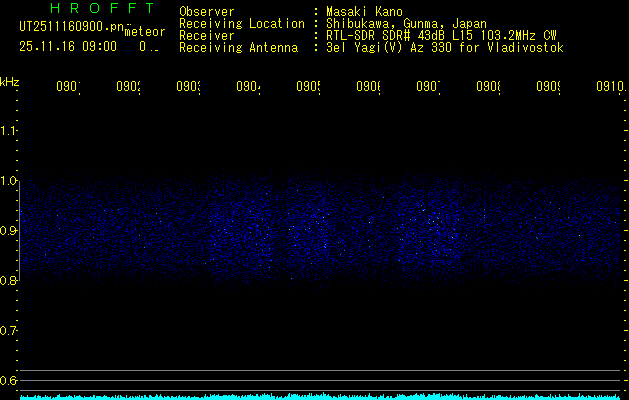Select the filename UT2511160900.pn
629x400 pixels.
[x=71, y=27]
